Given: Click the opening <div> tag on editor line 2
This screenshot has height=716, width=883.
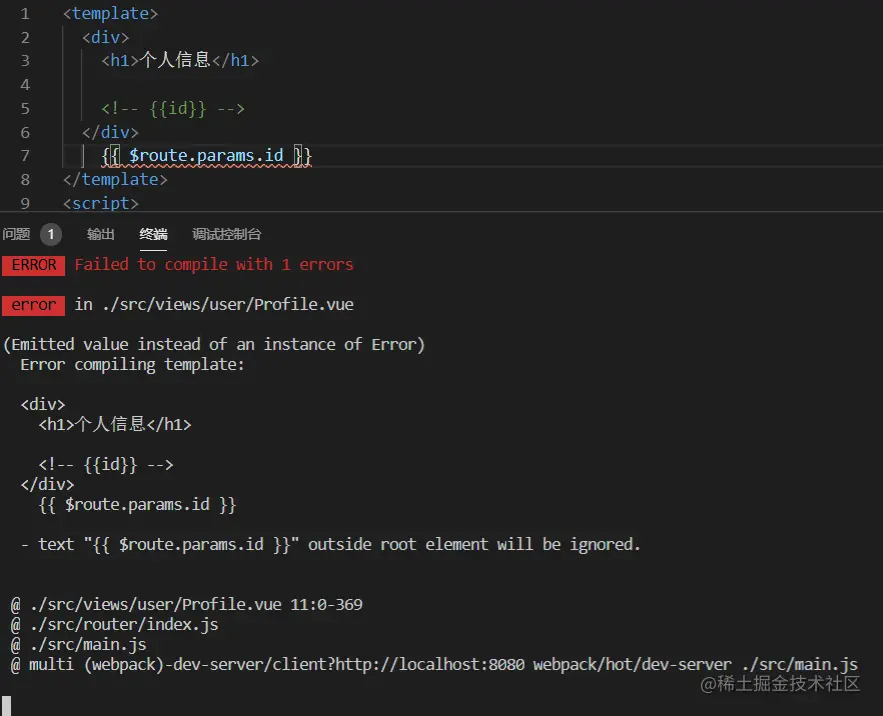Looking at the screenshot, I should tap(105, 37).
